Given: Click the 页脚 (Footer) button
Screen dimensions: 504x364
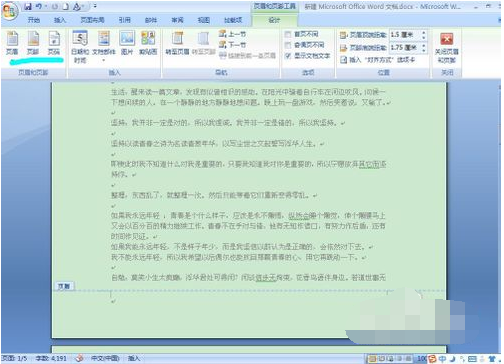Looking at the screenshot, I should pyautogui.click(x=33, y=43).
